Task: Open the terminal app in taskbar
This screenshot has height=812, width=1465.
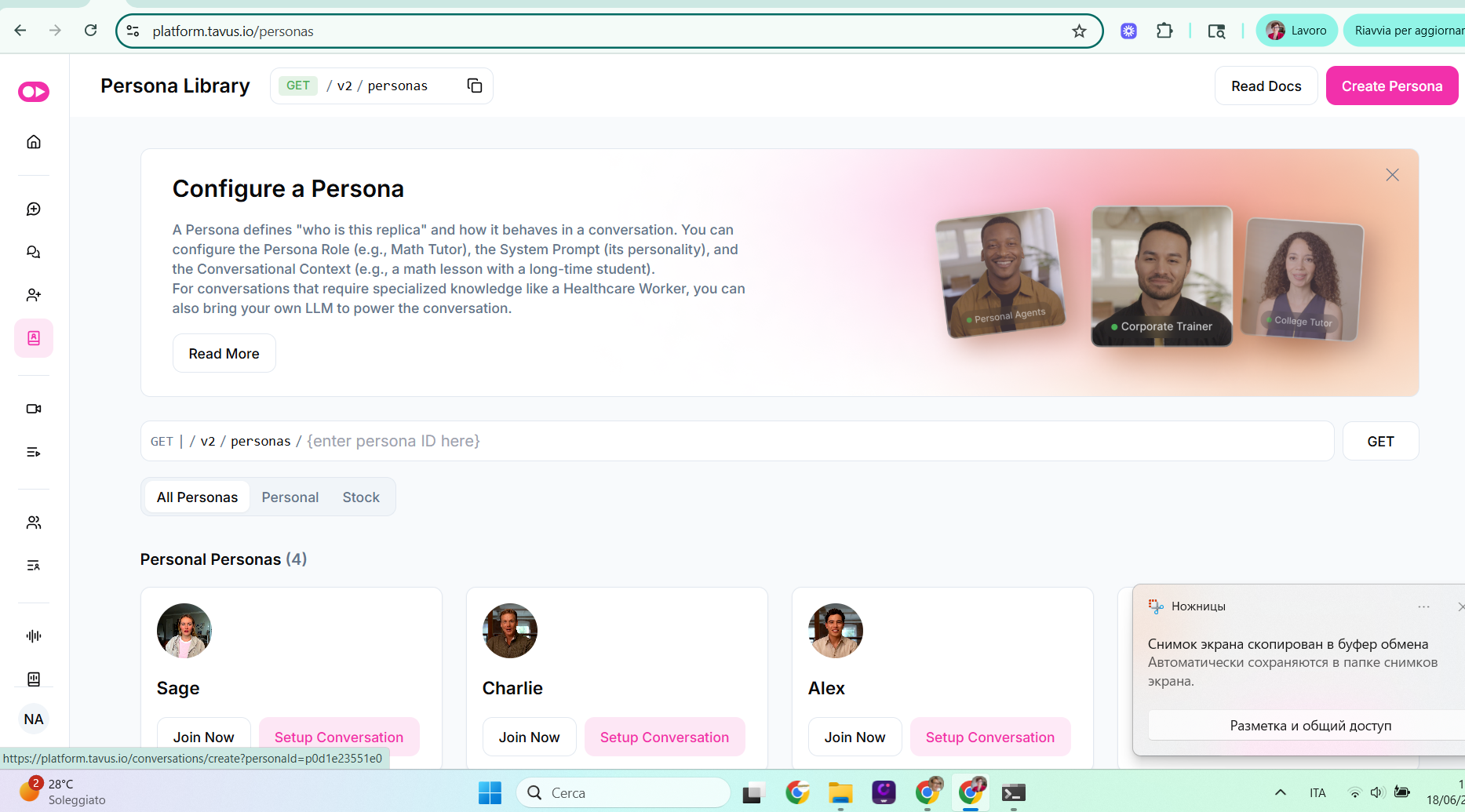Action: pyautogui.click(x=1013, y=792)
